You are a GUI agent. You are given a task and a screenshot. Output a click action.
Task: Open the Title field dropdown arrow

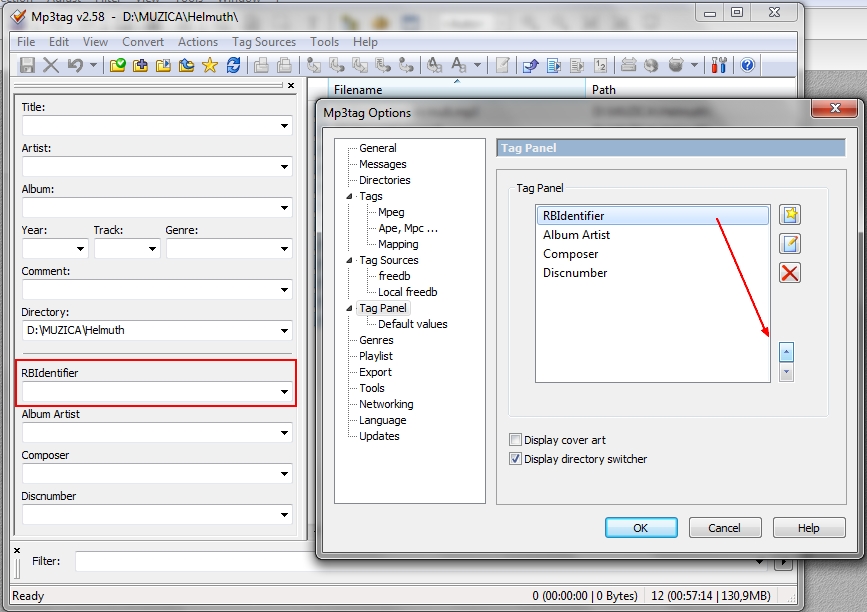point(284,126)
